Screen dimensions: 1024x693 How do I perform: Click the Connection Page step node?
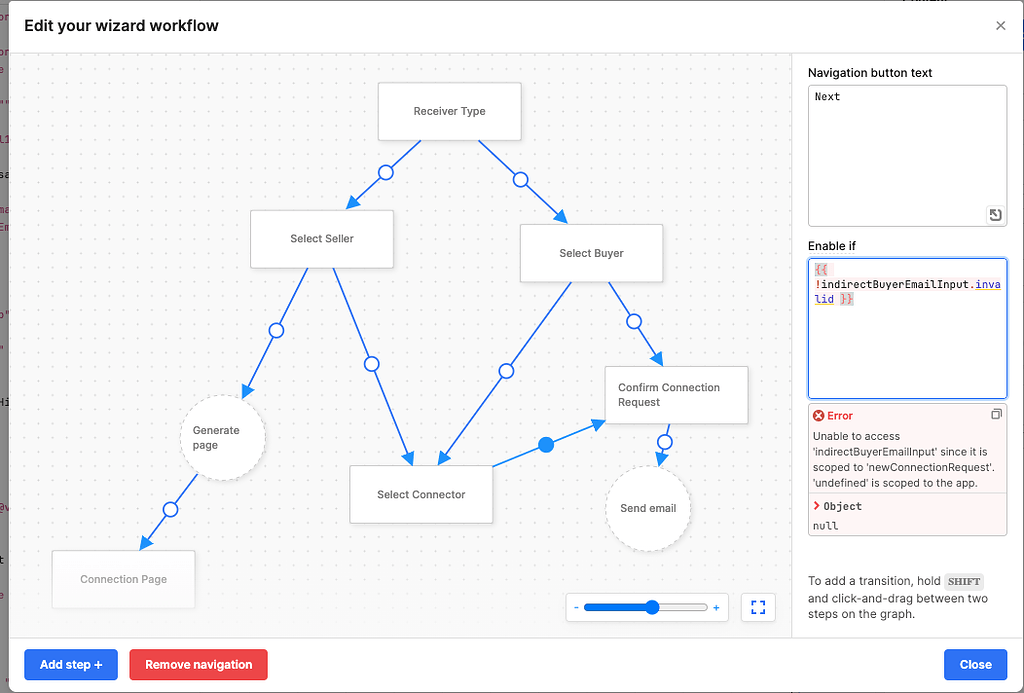123,579
